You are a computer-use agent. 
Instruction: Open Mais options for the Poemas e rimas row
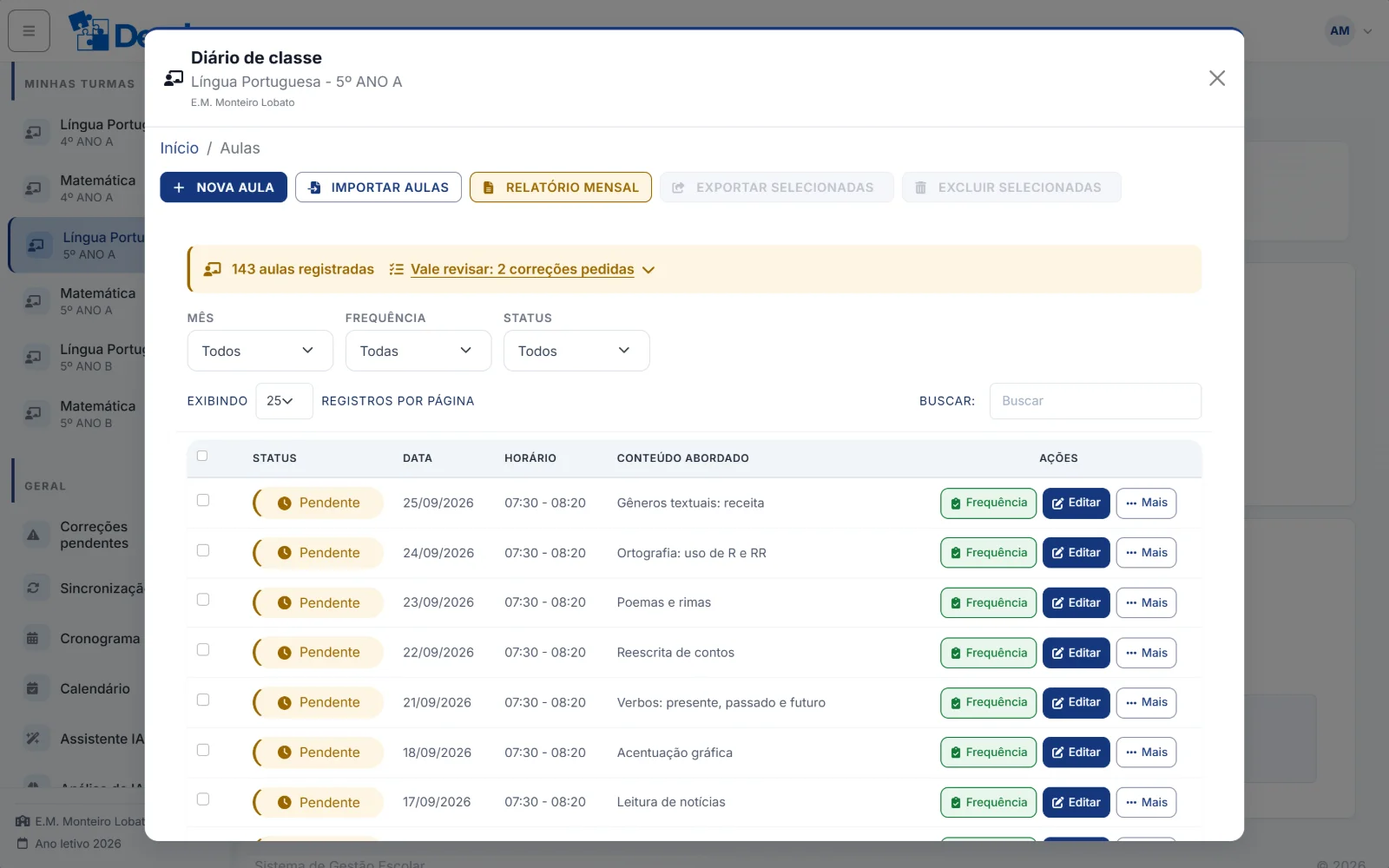pos(1146,603)
